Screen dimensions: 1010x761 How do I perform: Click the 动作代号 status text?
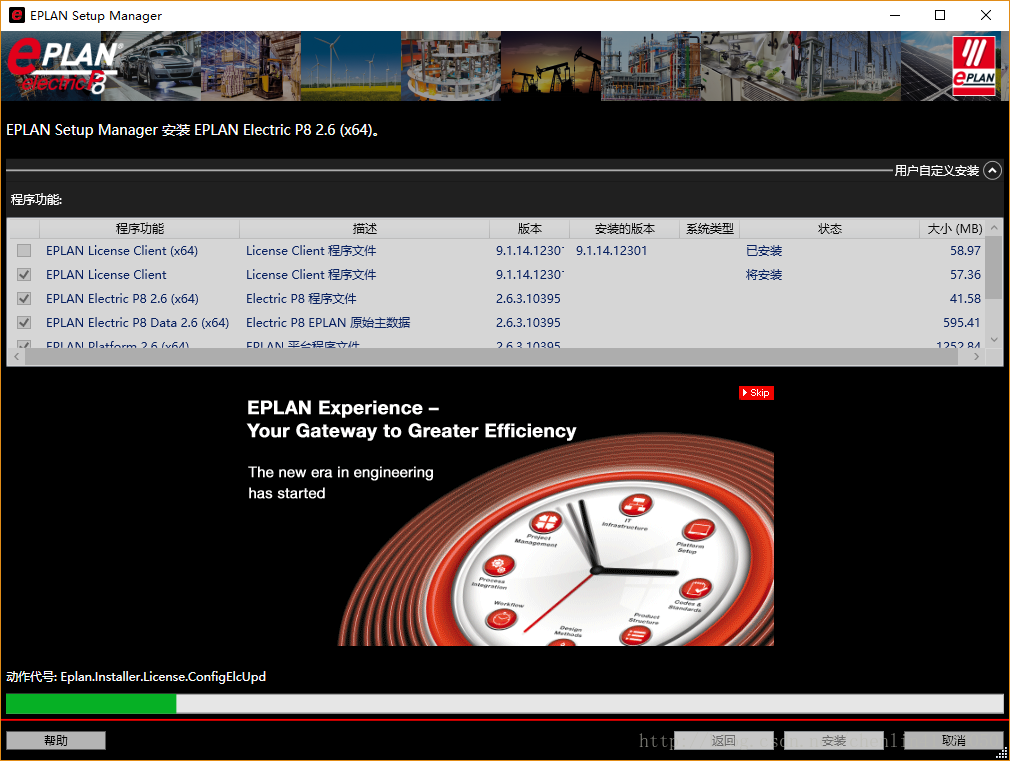tap(136, 677)
